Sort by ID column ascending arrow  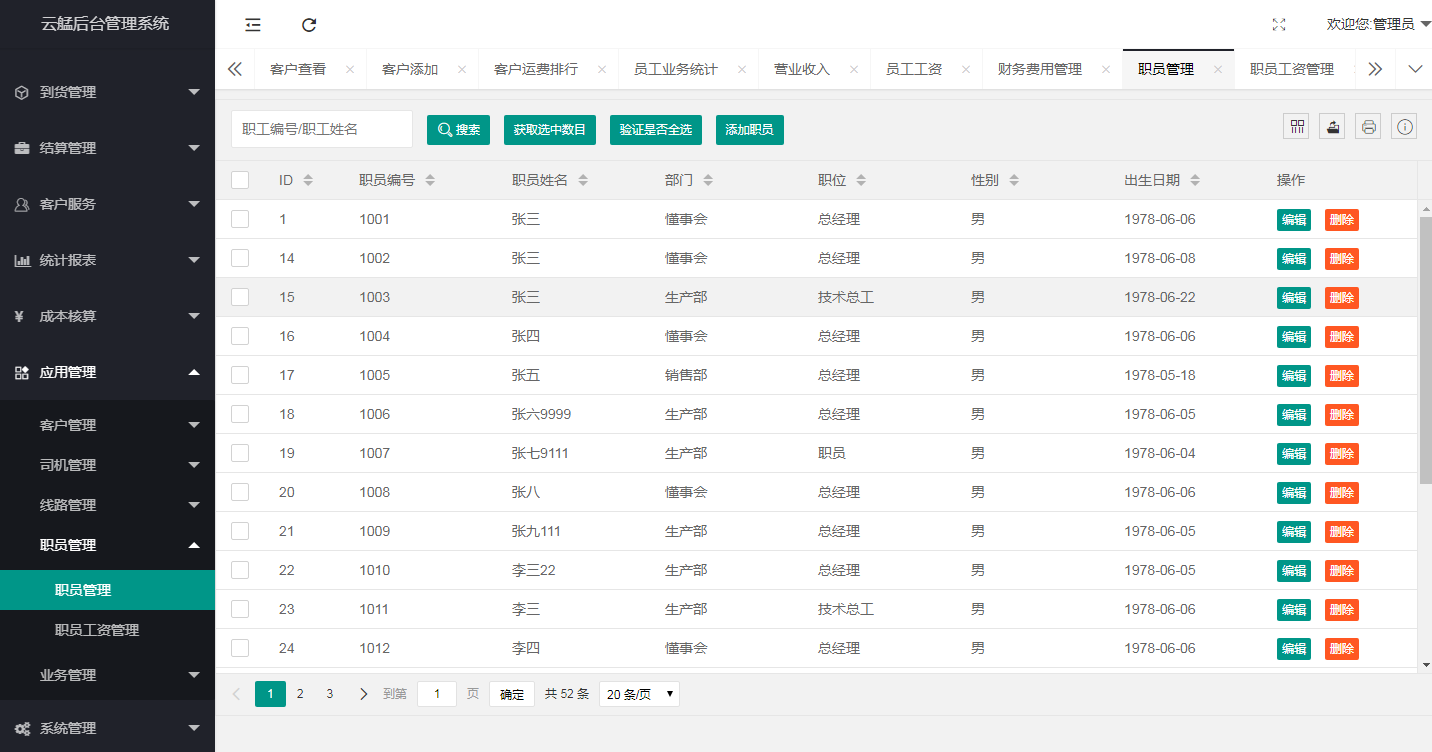pos(308,177)
